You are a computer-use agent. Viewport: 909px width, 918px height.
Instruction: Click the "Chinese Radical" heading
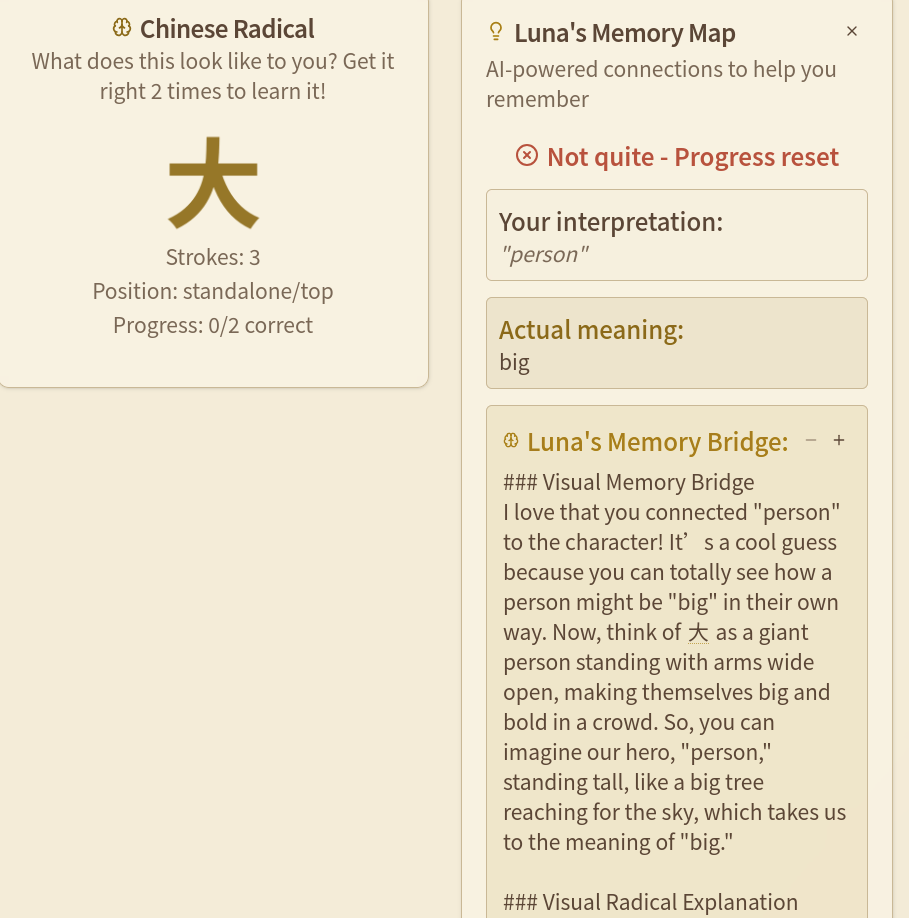point(227,29)
